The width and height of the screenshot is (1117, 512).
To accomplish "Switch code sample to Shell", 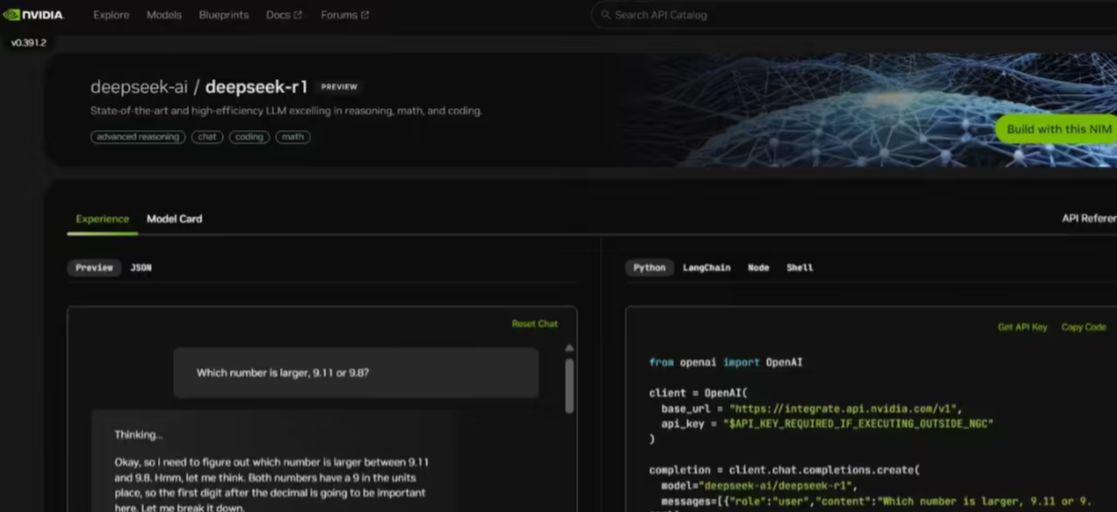I will 800,268.
